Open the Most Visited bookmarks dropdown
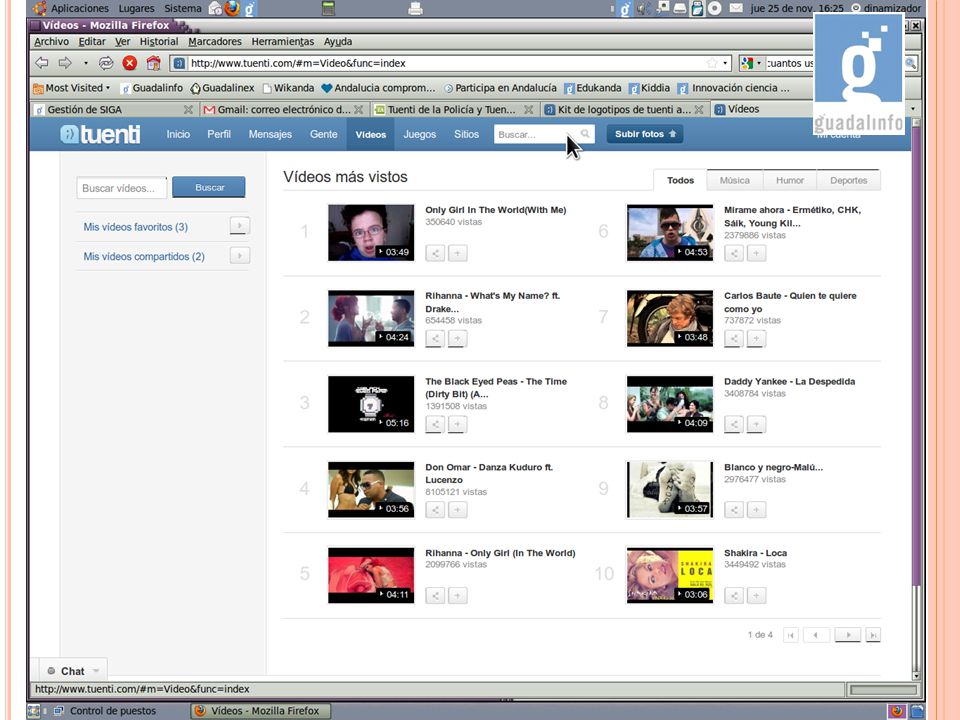The image size is (960, 720). pyautogui.click(x=71, y=88)
